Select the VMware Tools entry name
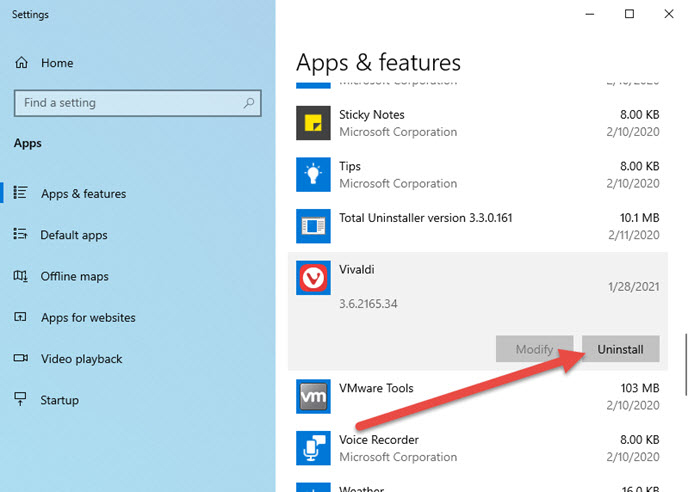688x492 pixels. coord(376,388)
